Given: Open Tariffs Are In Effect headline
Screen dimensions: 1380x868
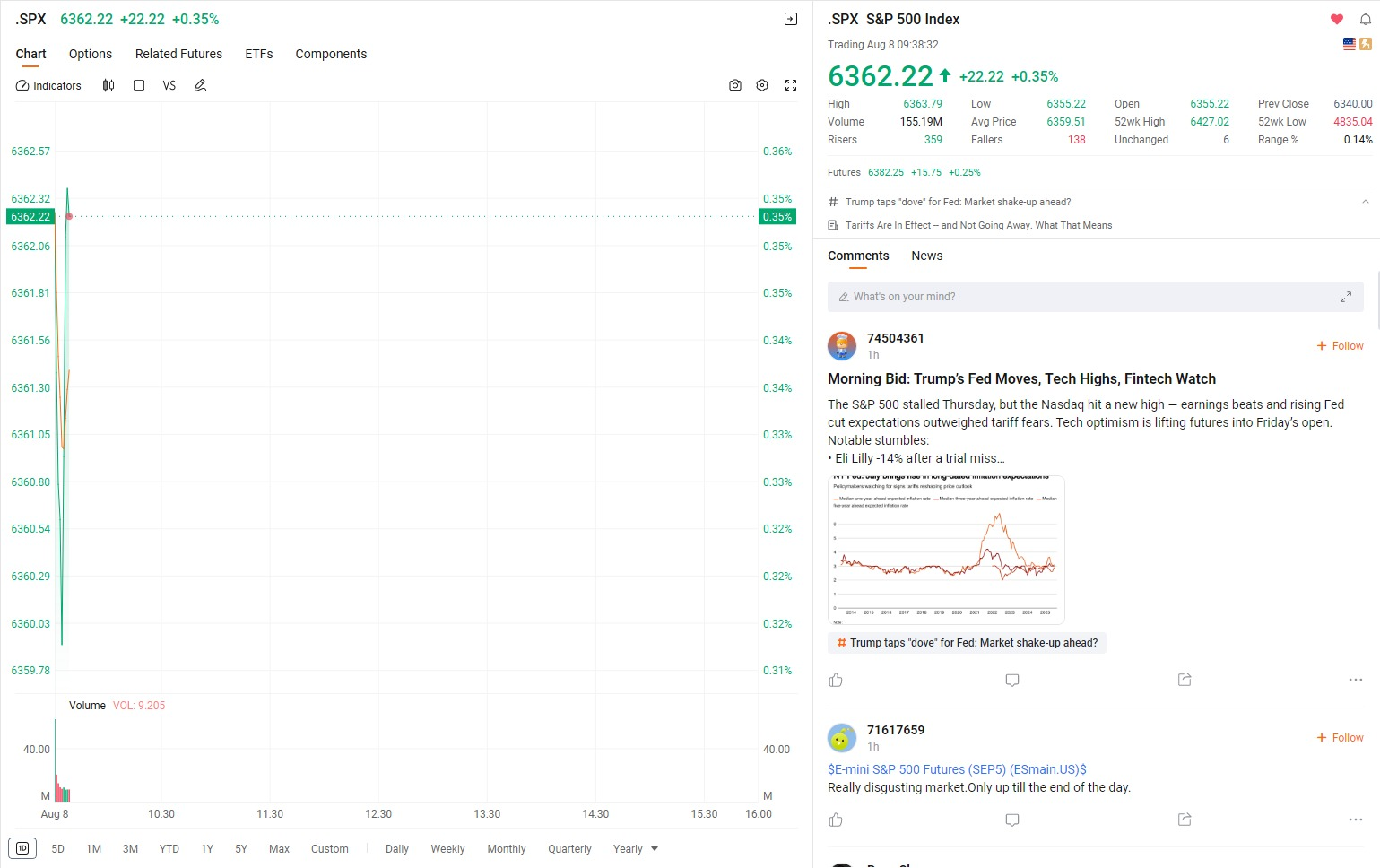Looking at the screenshot, I should tap(978, 225).
